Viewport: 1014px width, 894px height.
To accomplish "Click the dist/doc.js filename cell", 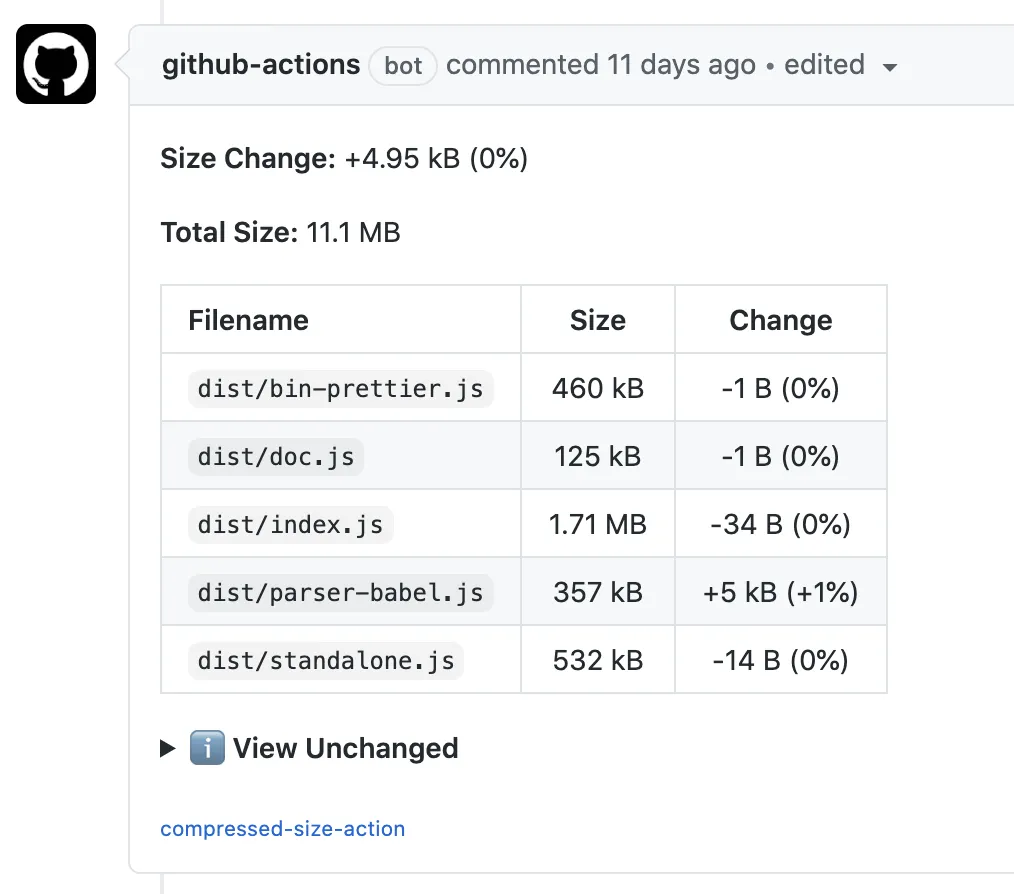I will (275, 456).
